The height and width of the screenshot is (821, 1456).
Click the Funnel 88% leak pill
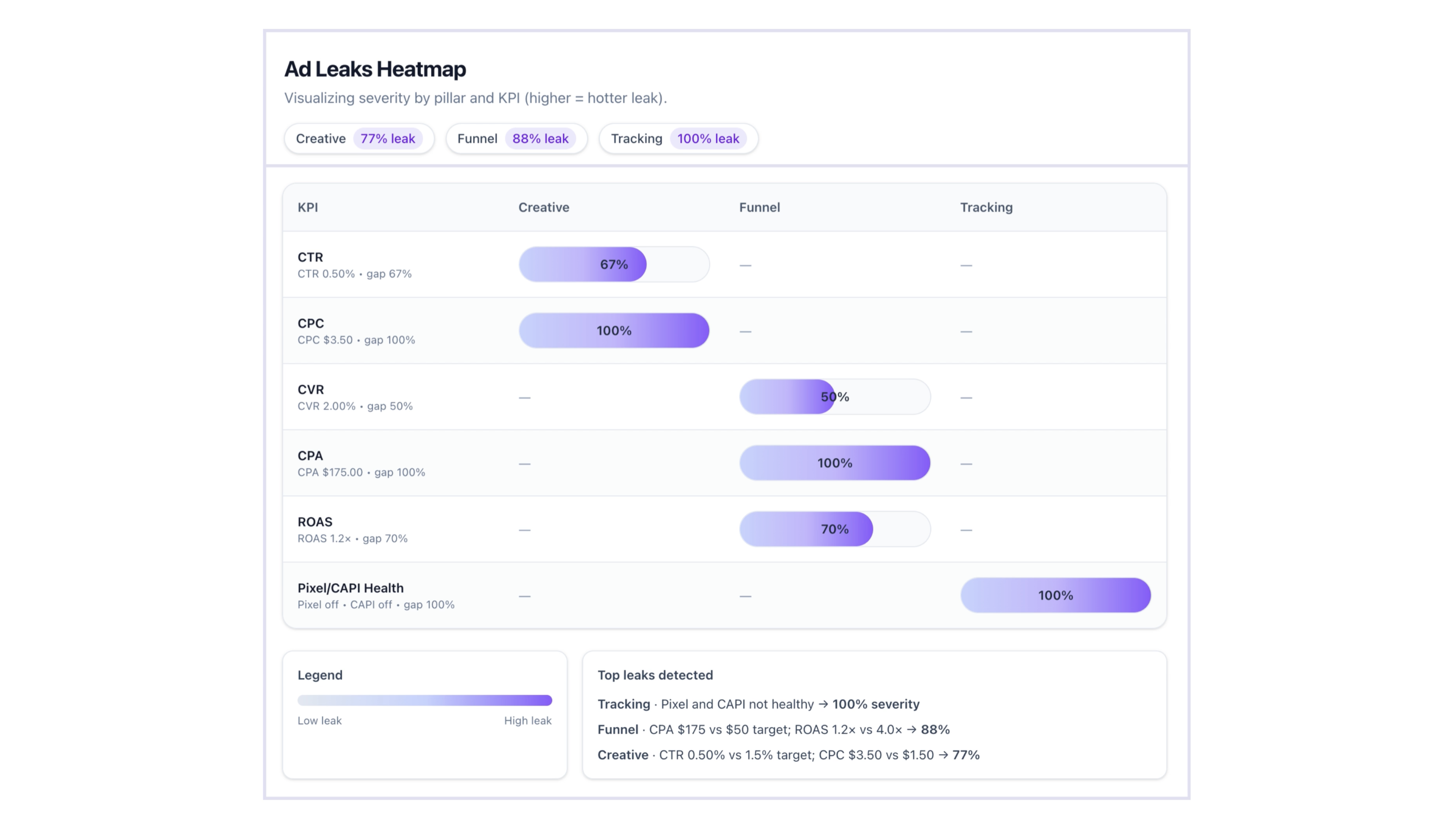pos(516,139)
